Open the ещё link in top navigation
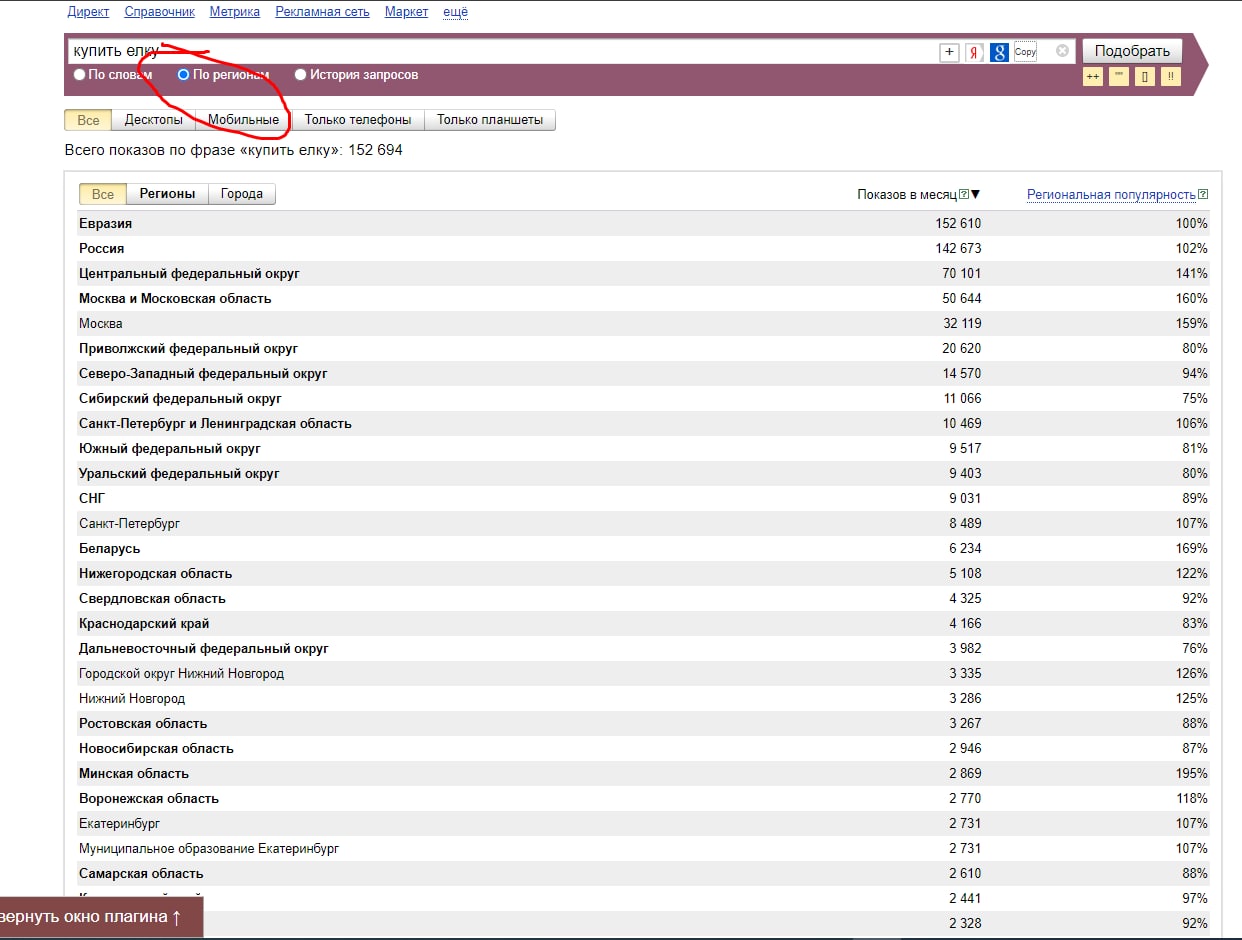Viewport: 1242px width, 940px height. 455,12
